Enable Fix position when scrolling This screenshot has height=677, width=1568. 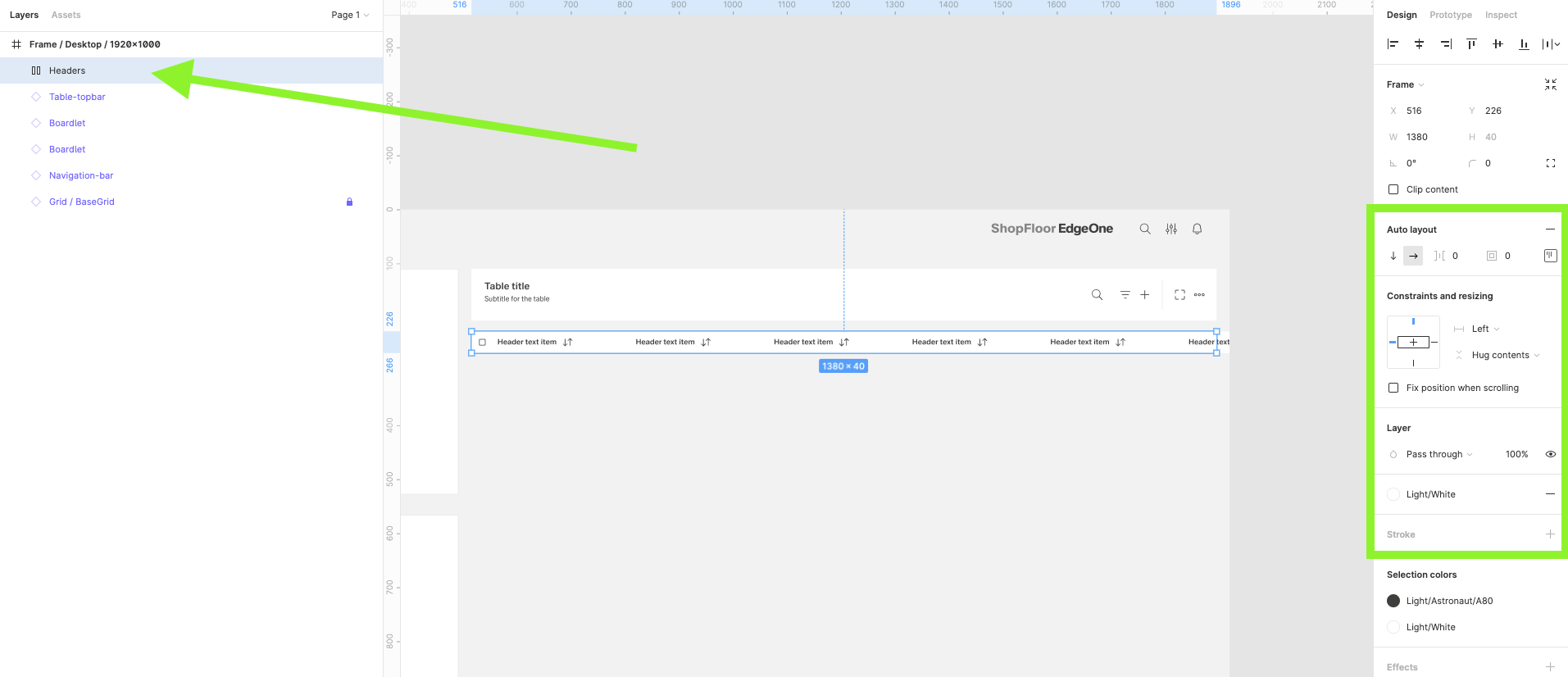pos(1393,388)
